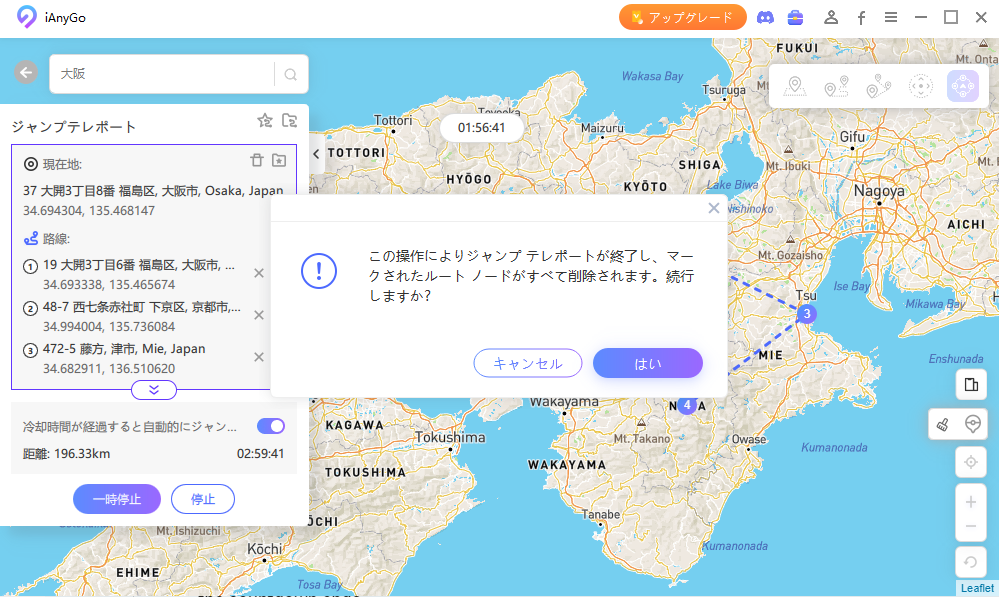
Task: Open the user account icon
Action: [x=830, y=17]
